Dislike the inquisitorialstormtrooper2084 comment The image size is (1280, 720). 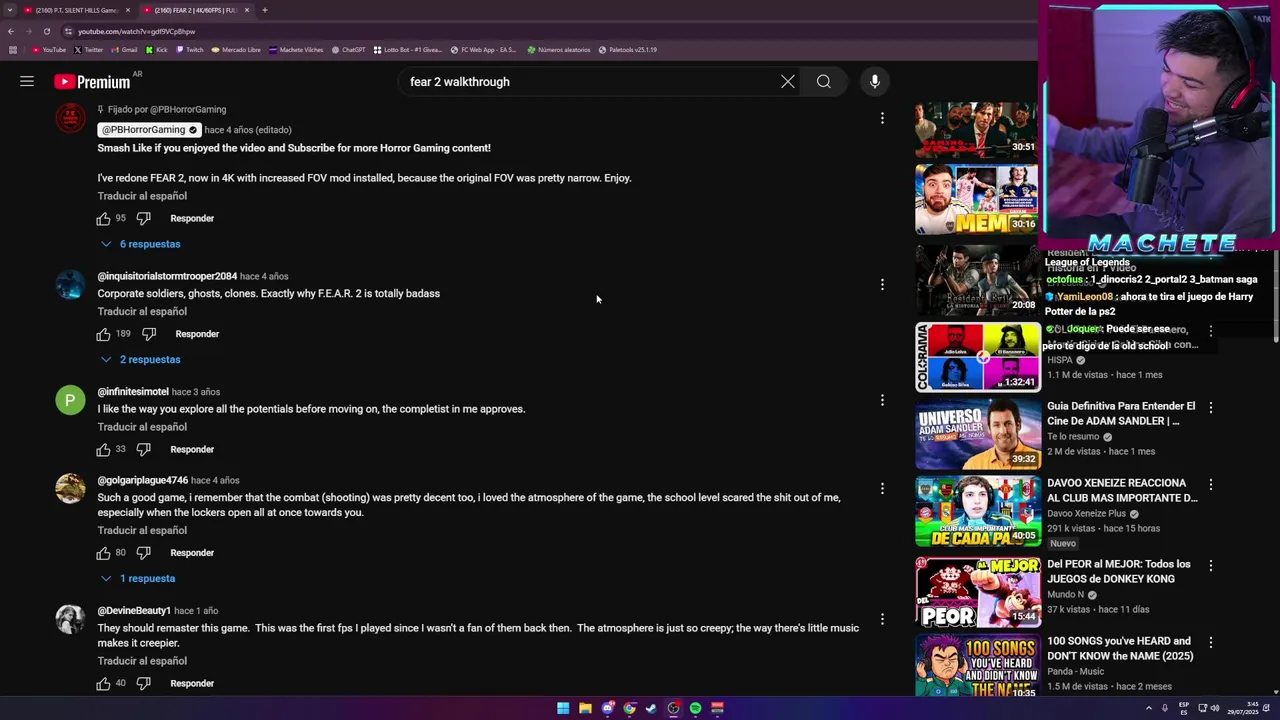click(x=149, y=334)
